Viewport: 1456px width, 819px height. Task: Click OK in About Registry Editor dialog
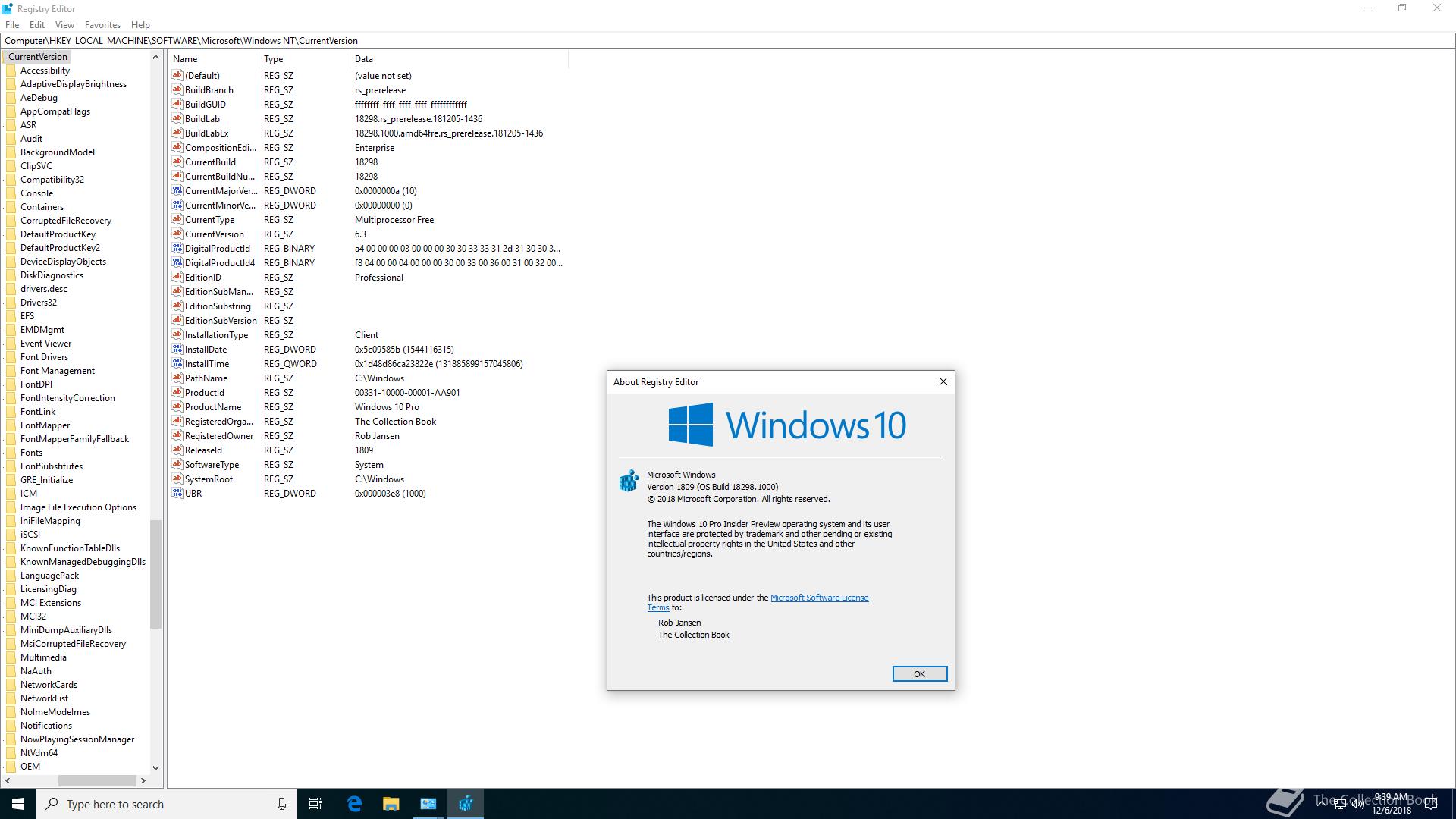pyautogui.click(x=919, y=674)
